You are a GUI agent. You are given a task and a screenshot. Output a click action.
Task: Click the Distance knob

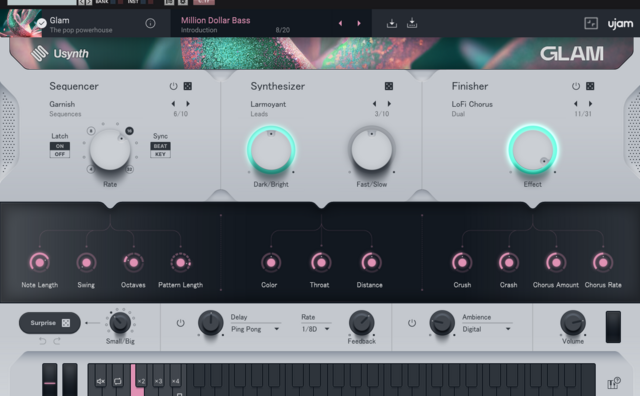(x=371, y=263)
